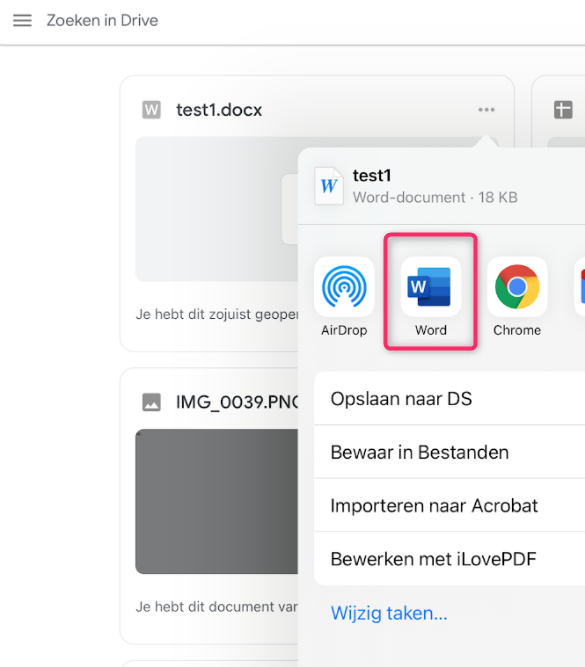
Task: Open the IMG_0039.PNG gray preview thumbnail
Action: [x=217, y=501]
